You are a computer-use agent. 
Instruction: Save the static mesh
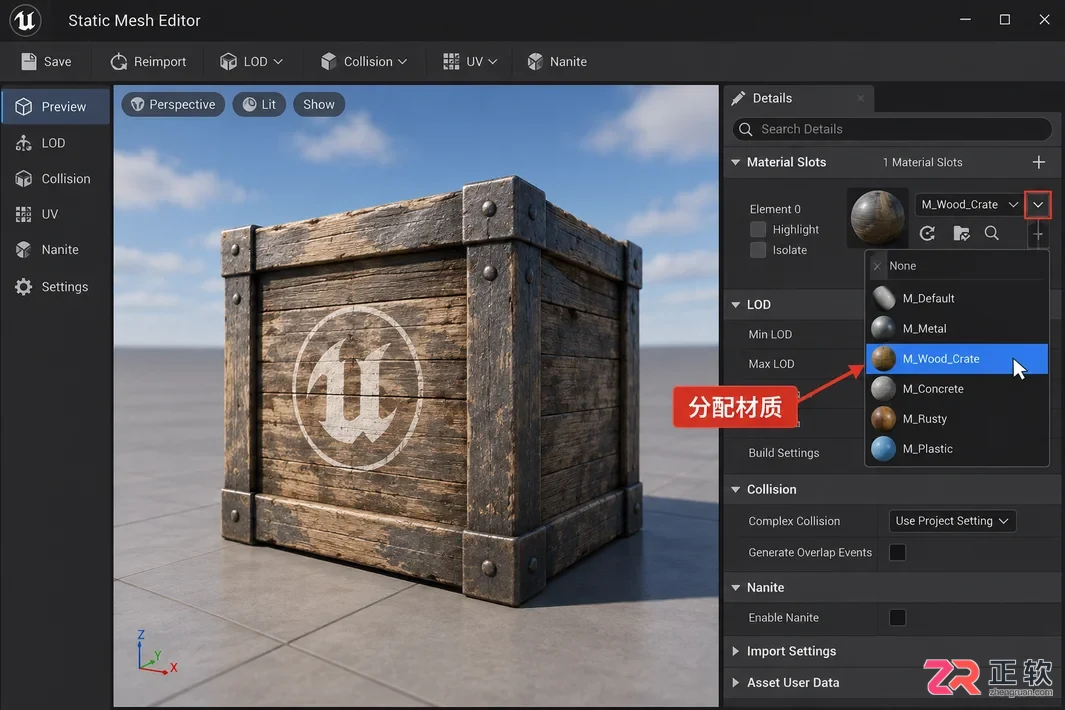46,62
